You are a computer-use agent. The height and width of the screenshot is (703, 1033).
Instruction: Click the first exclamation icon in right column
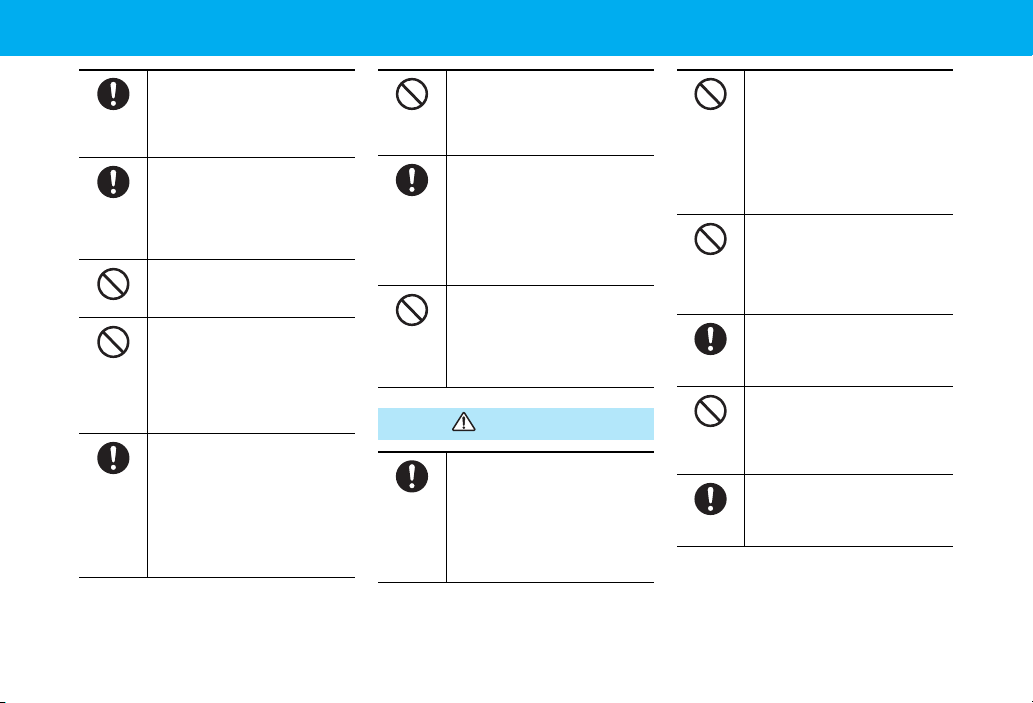click(710, 339)
